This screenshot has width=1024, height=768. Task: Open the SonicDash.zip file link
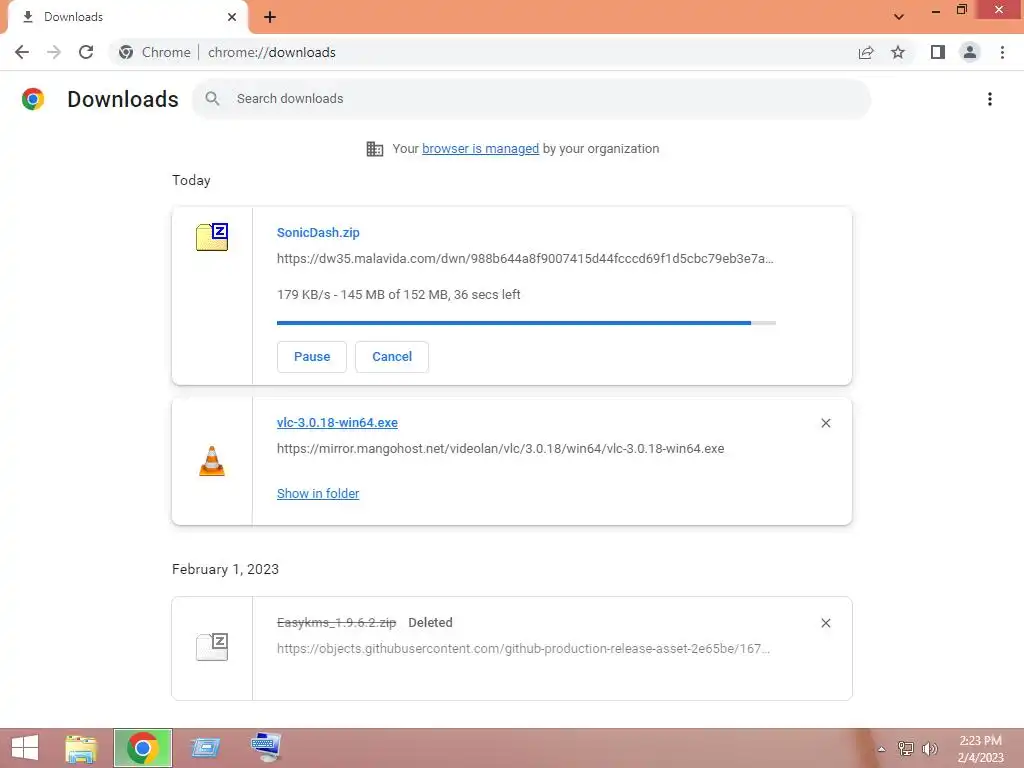[318, 232]
